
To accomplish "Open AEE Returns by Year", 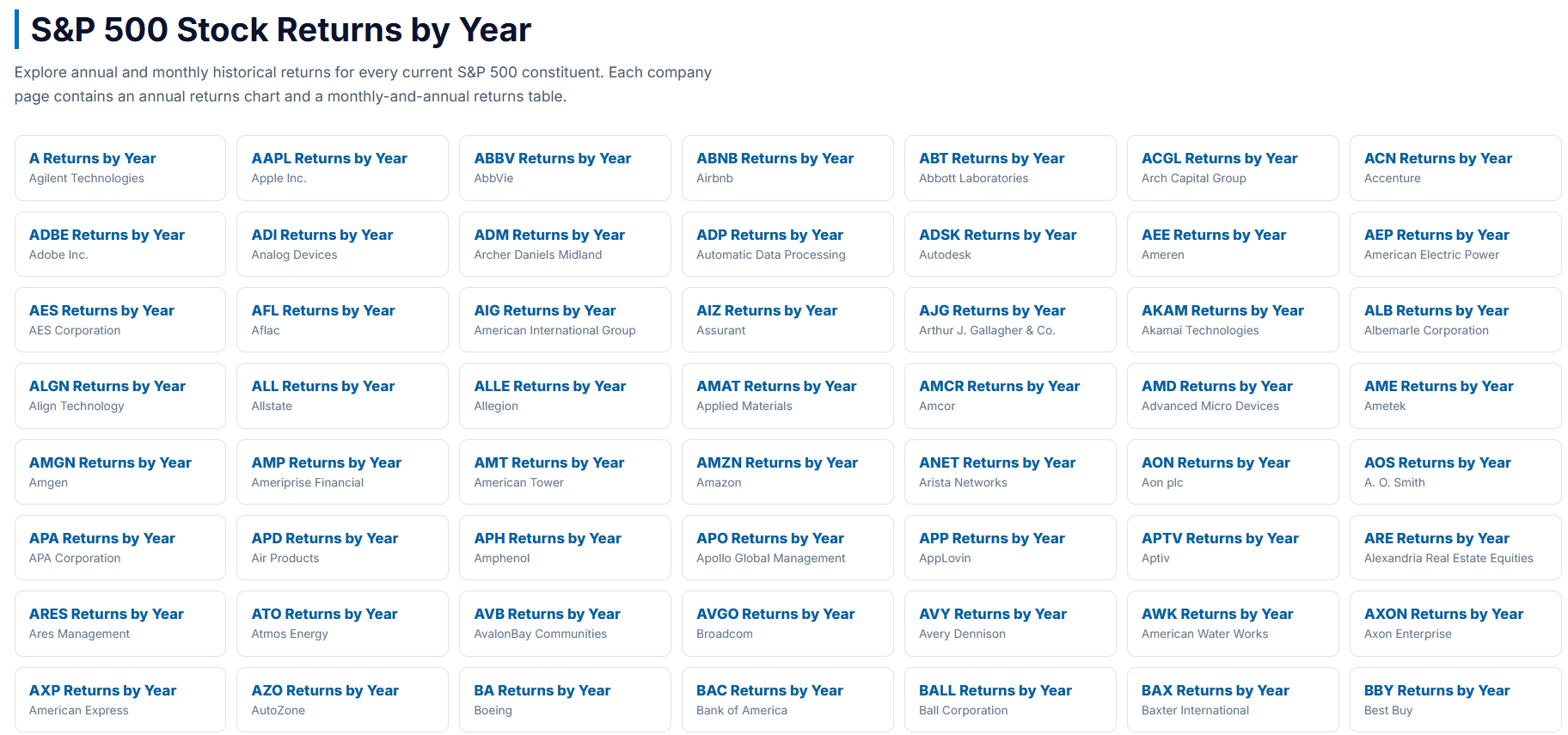I will tap(1233, 244).
